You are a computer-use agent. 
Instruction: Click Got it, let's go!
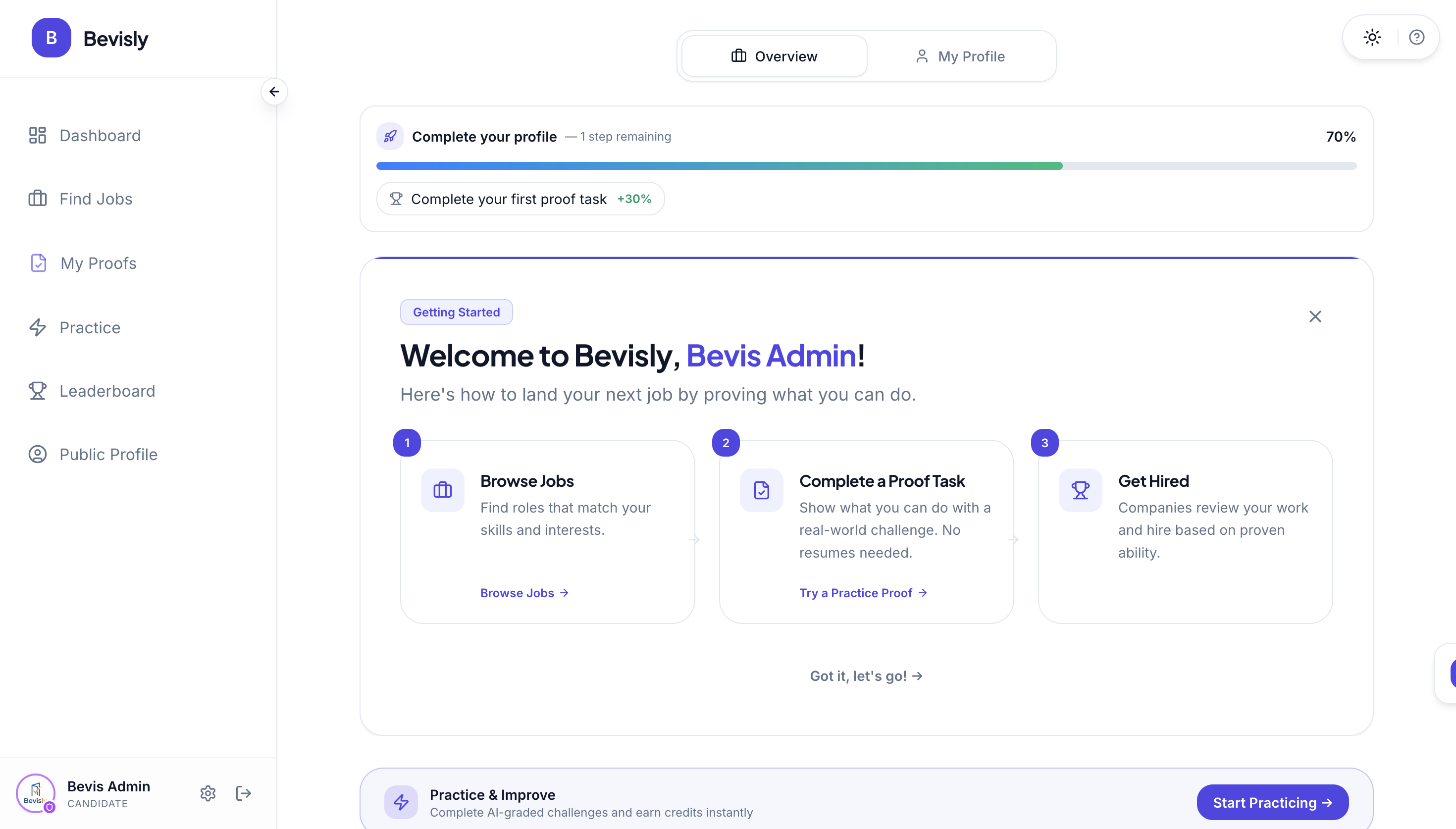pyautogui.click(x=866, y=676)
